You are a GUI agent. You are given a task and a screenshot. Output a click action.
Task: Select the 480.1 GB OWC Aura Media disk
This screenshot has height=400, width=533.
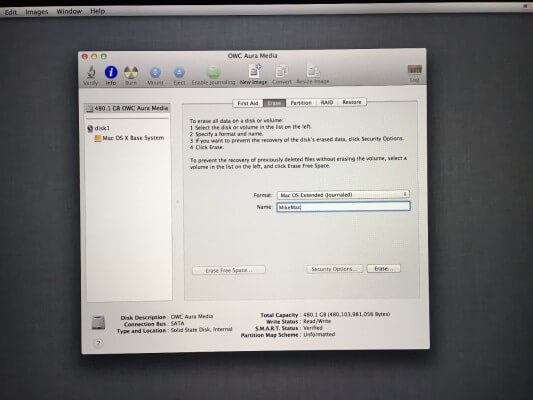pos(127,108)
